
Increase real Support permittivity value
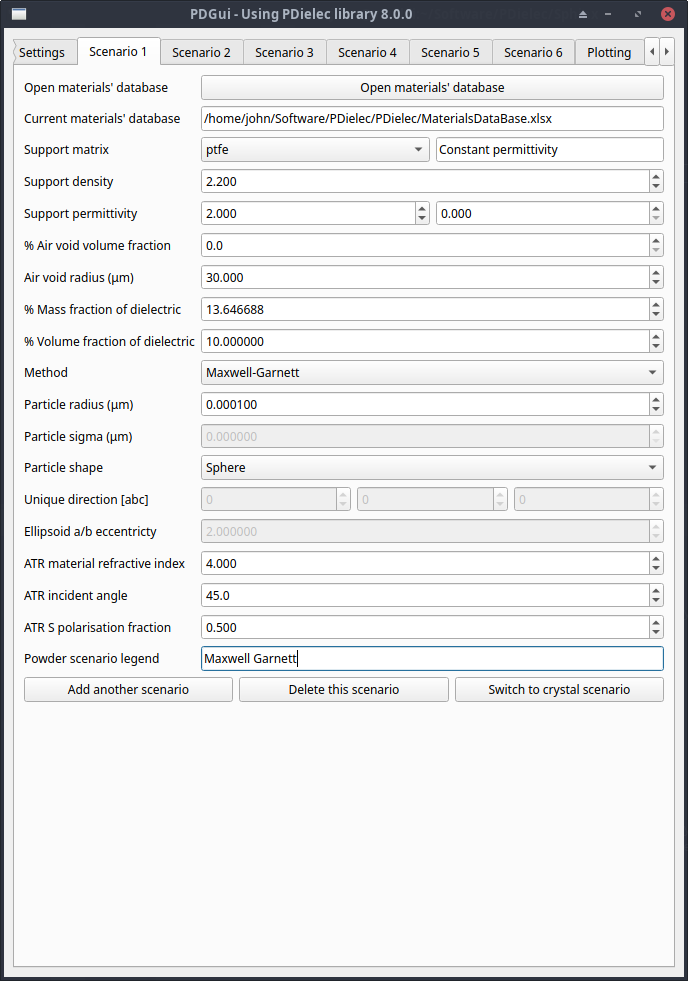click(x=422, y=208)
